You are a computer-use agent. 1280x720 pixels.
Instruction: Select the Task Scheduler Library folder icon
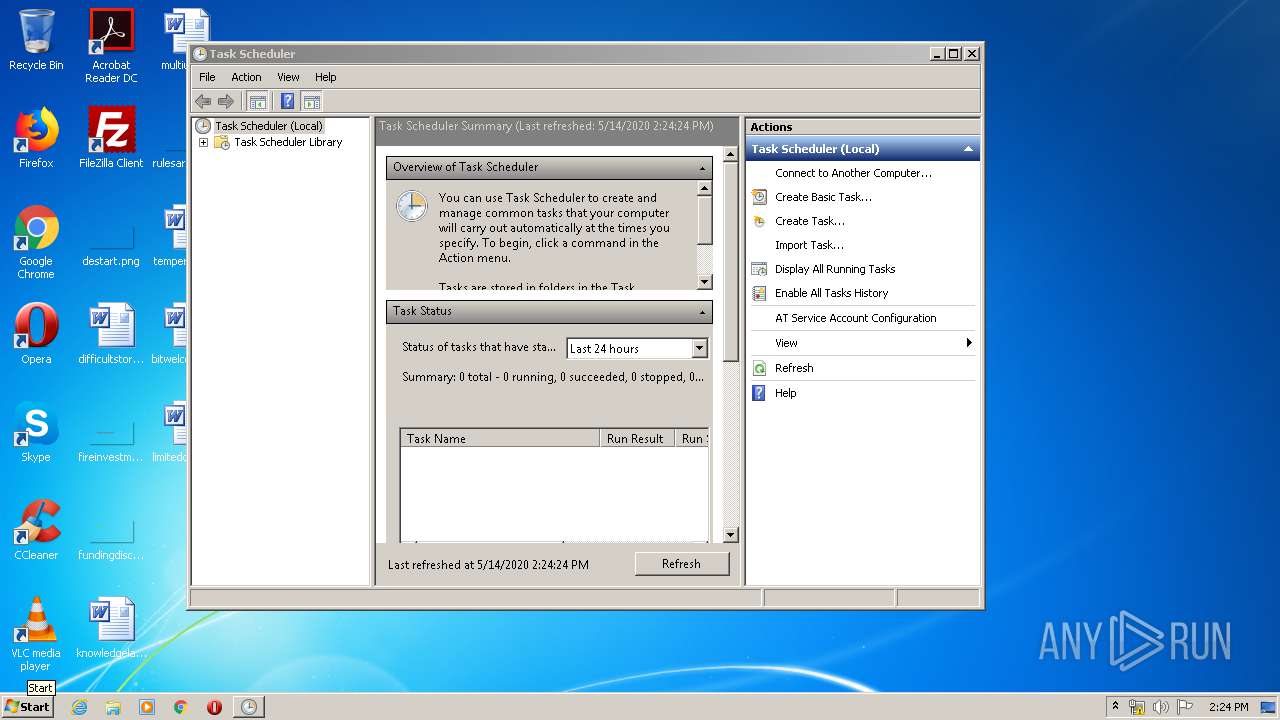click(222, 142)
